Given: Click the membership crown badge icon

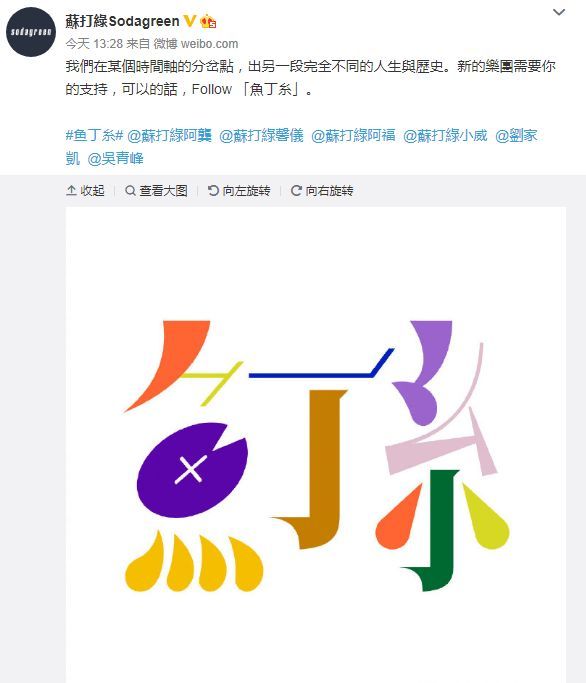Looking at the screenshot, I should click(x=208, y=21).
